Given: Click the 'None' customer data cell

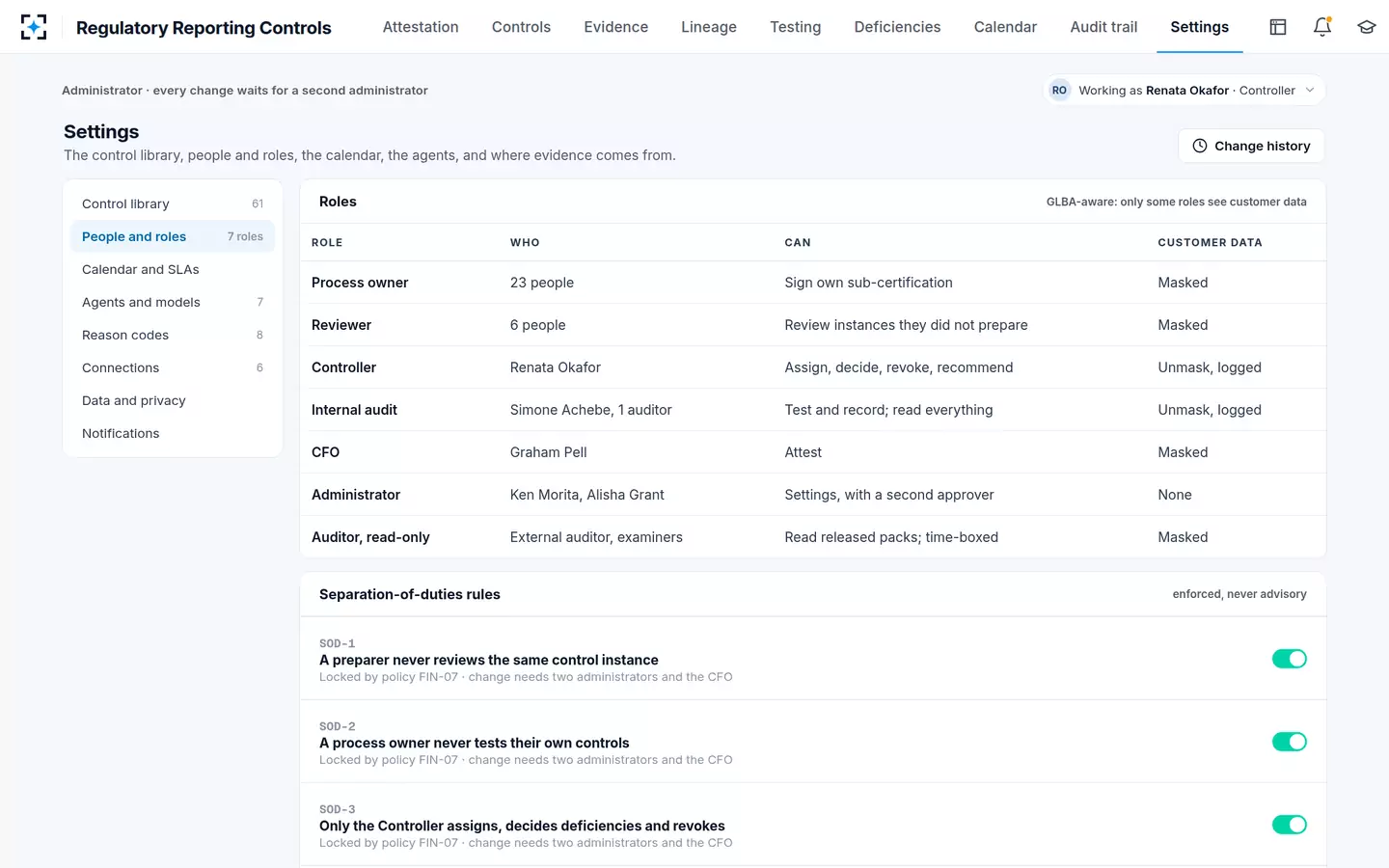Looking at the screenshot, I should coord(1175,495).
